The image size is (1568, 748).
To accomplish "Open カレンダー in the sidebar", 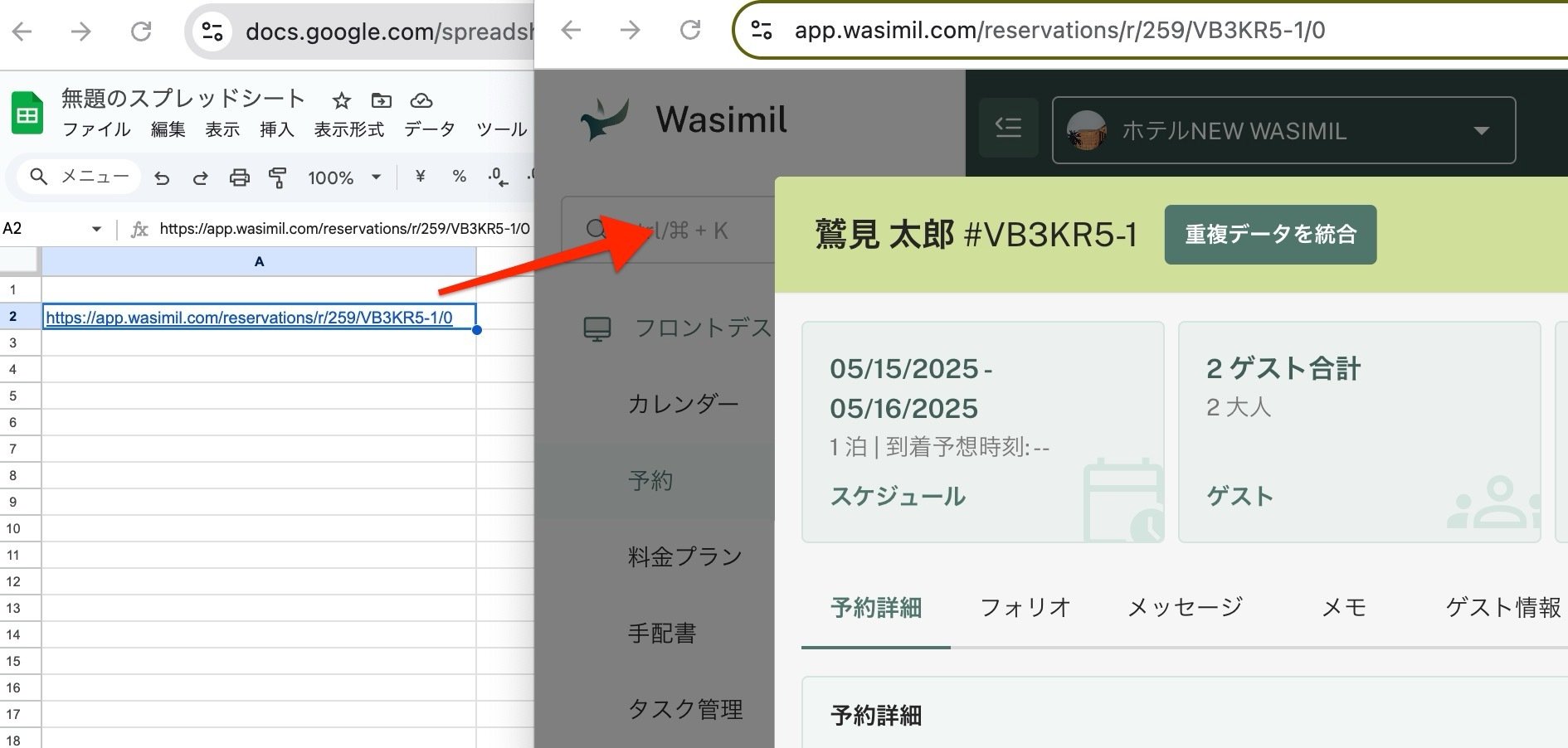I will tap(684, 404).
